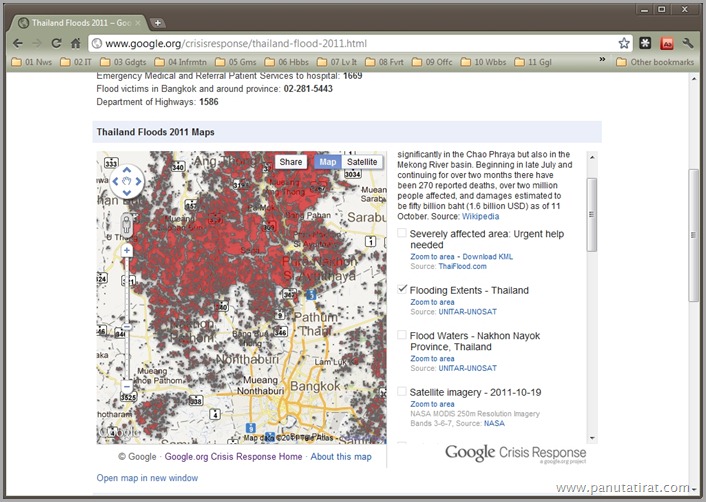Zoom to area for Severely affected area

[x=432, y=257]
